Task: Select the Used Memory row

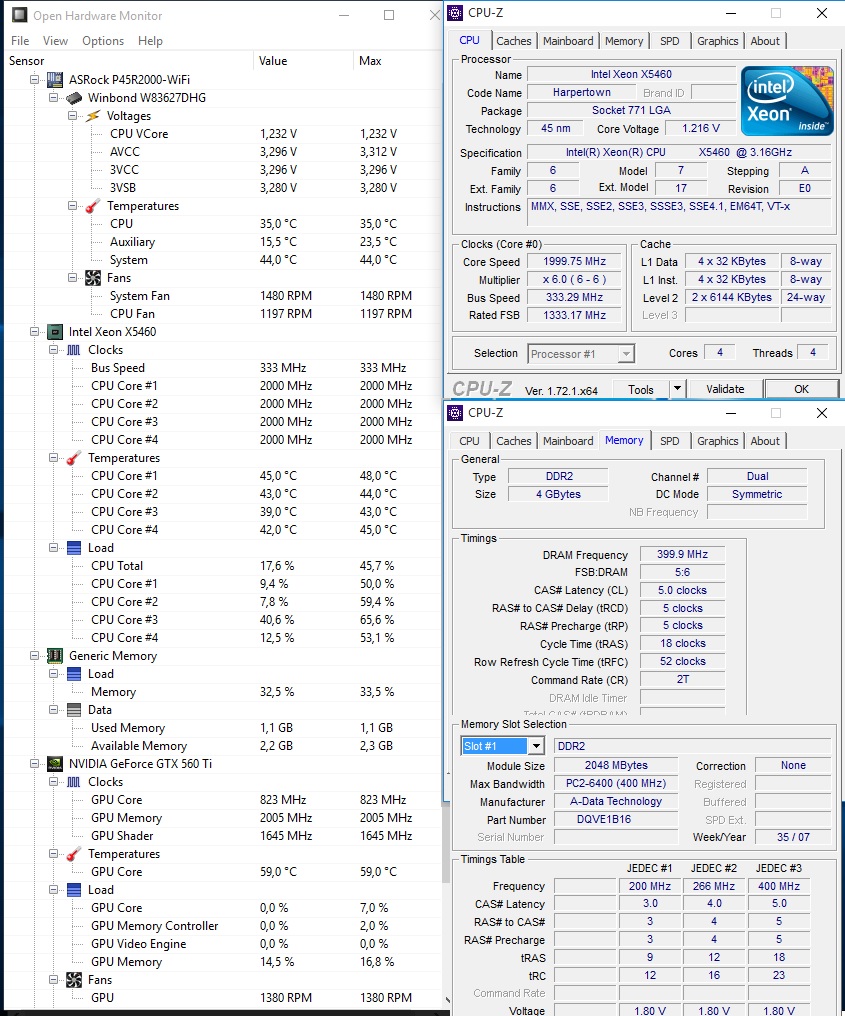Action: (x=223, y=728)
